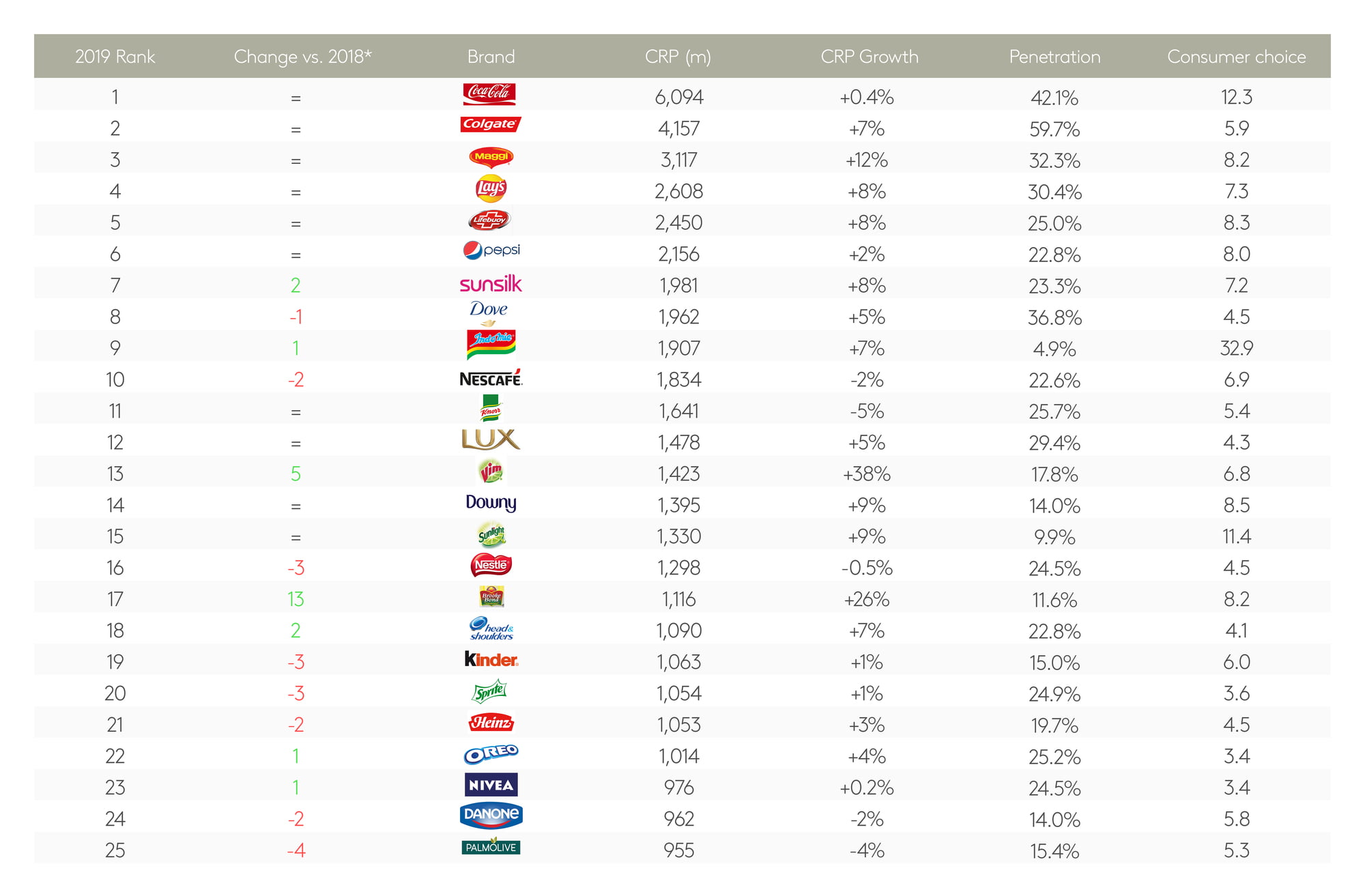This screenshot has width=1365, height=896.
Task: Click the Danone brand logo
Action: pyautogui.click(x=491, y=815)
